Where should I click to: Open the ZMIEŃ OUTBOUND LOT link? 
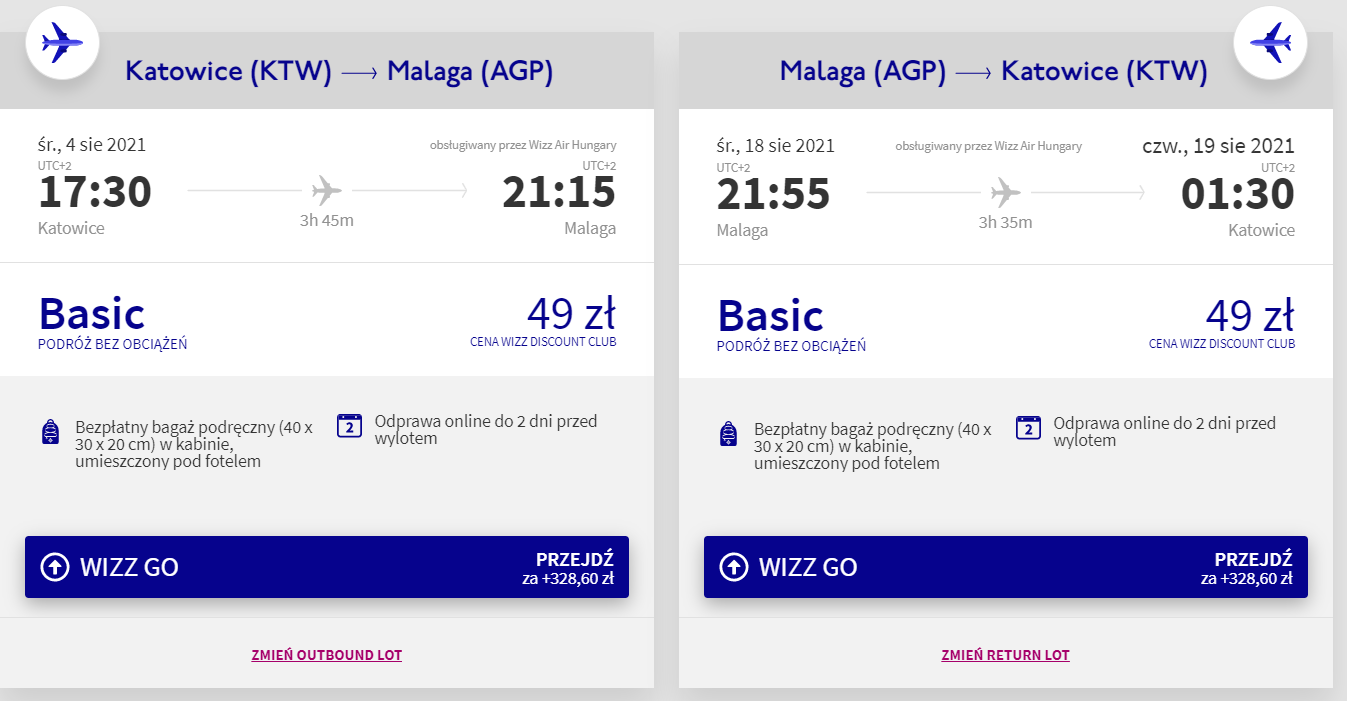pos(327,655)
